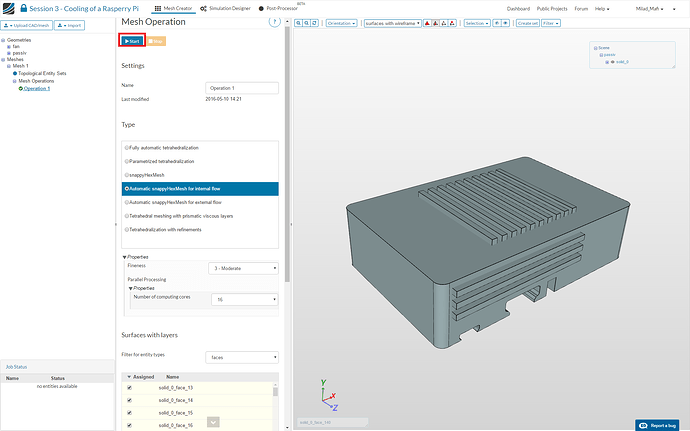Open Number of computing cores dropdown
690x431 pixels.
click(243, 299)
